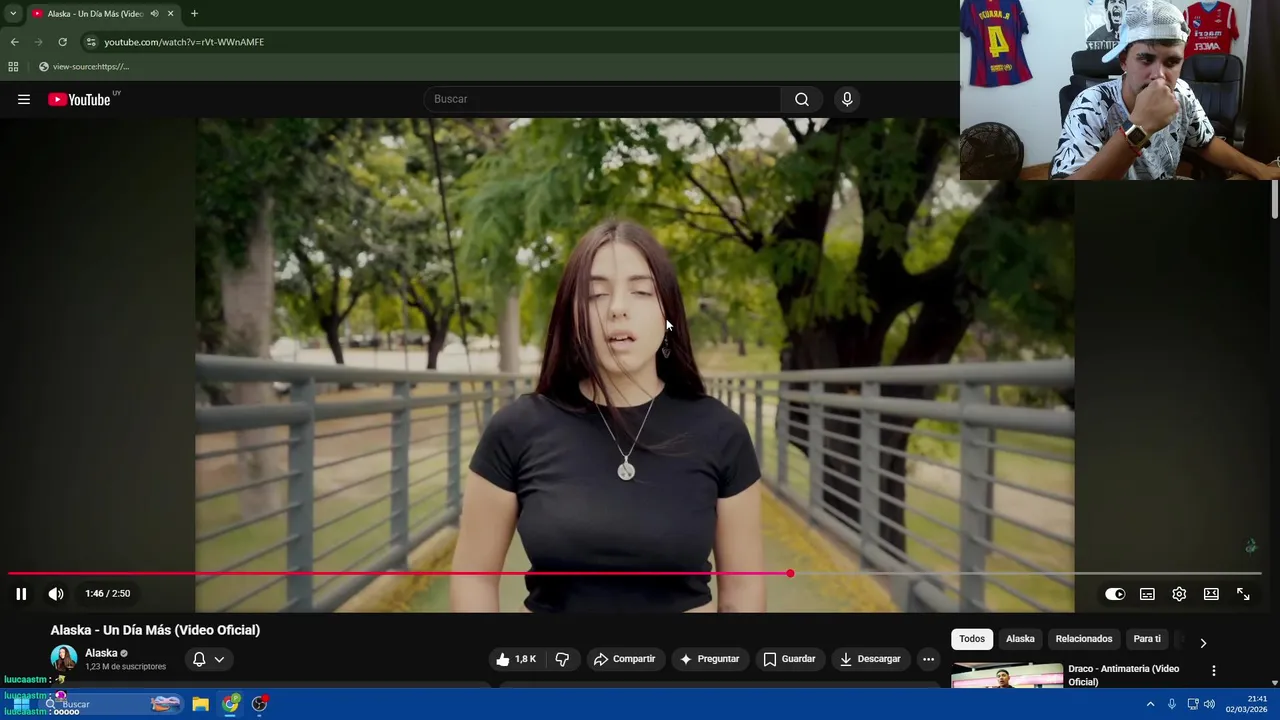Viewport: 1280px width, 720px height.
Task: Toggle the autoplay switch
Action: [1115, 594]
